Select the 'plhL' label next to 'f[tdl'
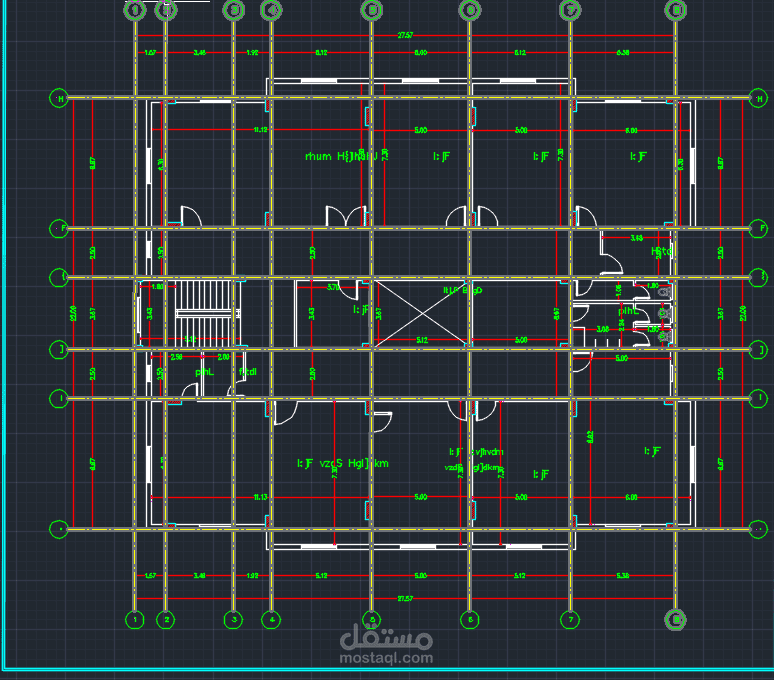Image resolution: width=774 pixels, height=680 pixels. (204, 372)
